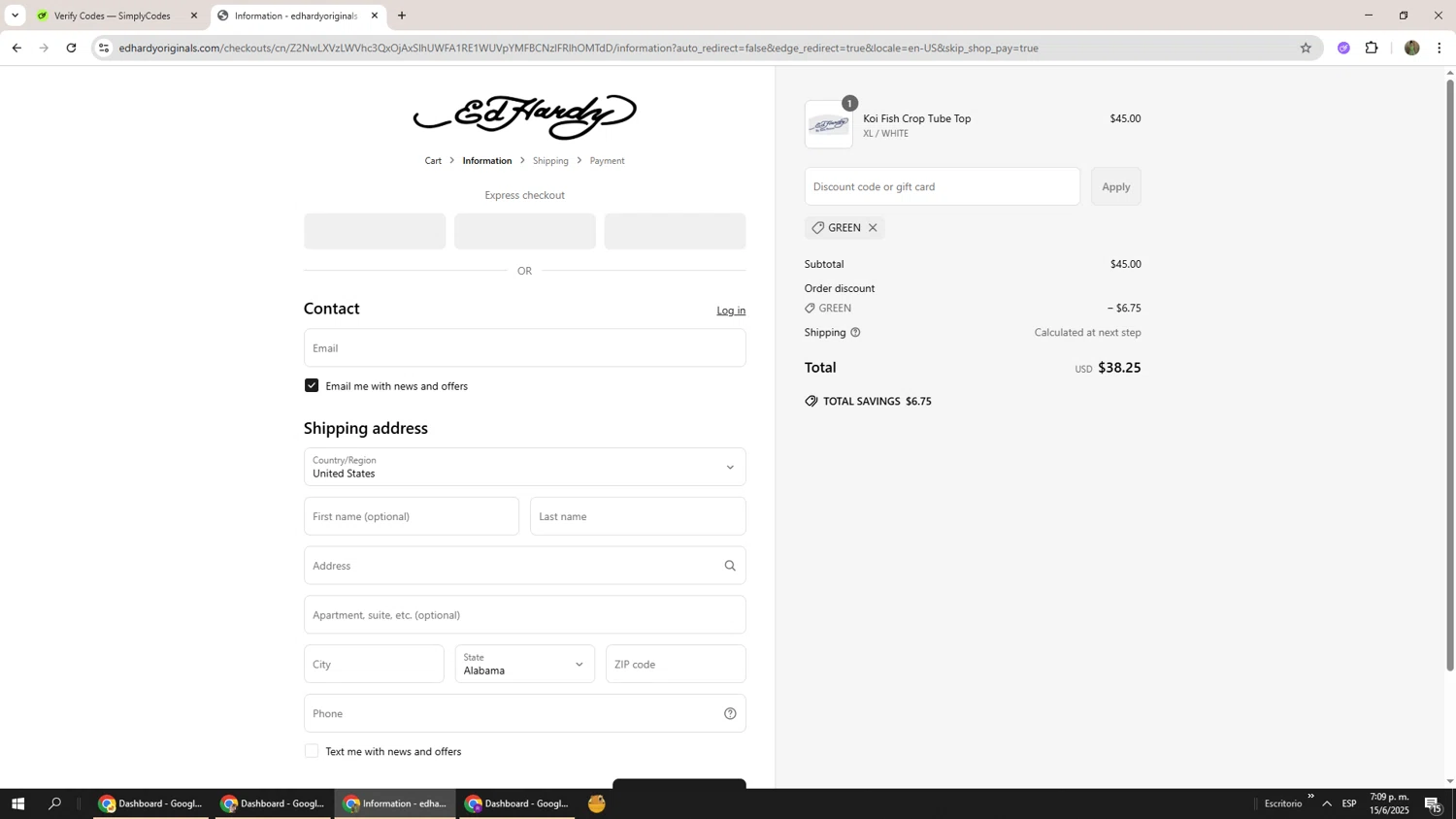Click the Apply discount button
This screenshot has width=1456, height=819.
point(1116,186)
